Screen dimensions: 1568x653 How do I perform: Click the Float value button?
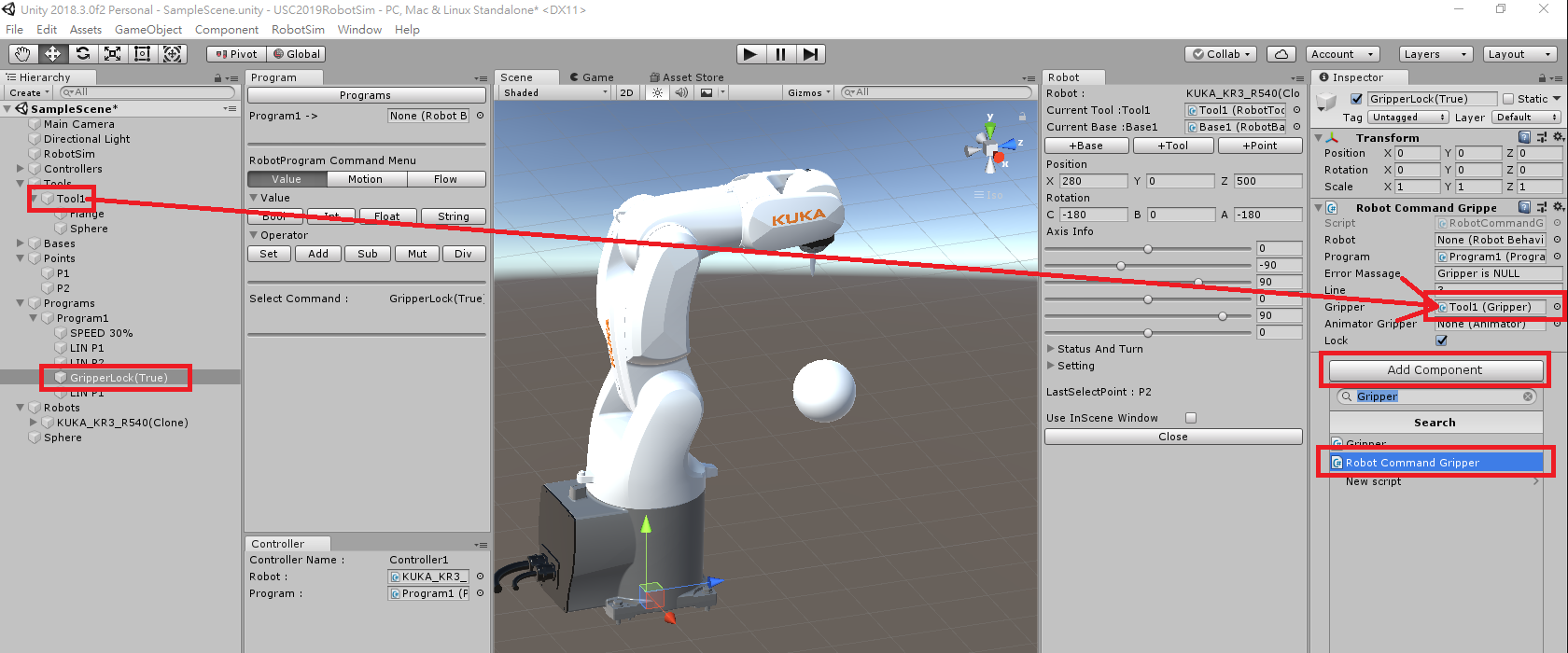coord(386,216)
